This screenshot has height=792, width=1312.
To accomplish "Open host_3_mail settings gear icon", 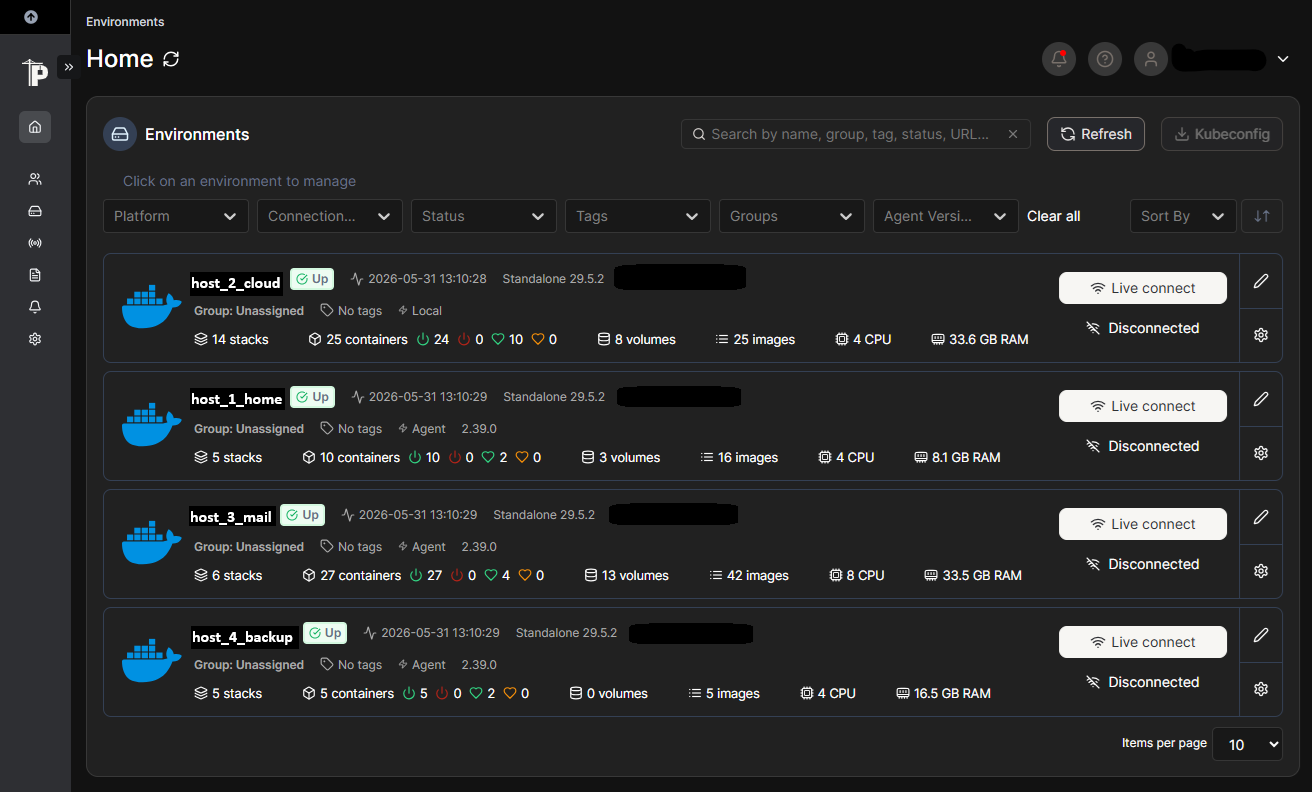I will [x=1261, y=571].
